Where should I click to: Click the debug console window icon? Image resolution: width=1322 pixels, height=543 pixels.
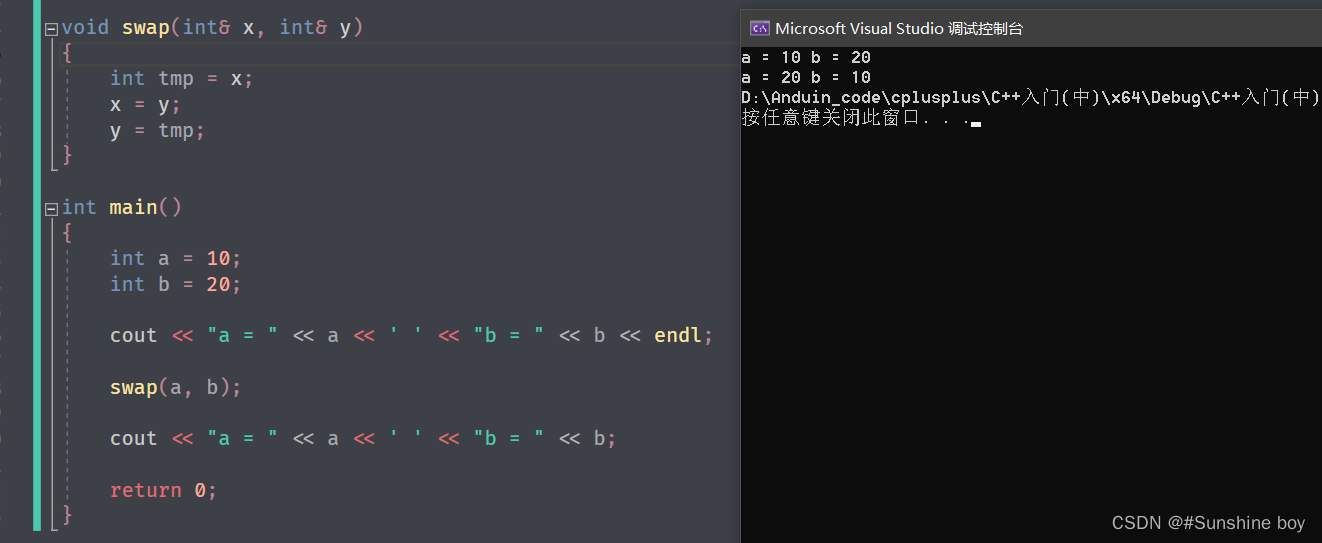(760, 28)
